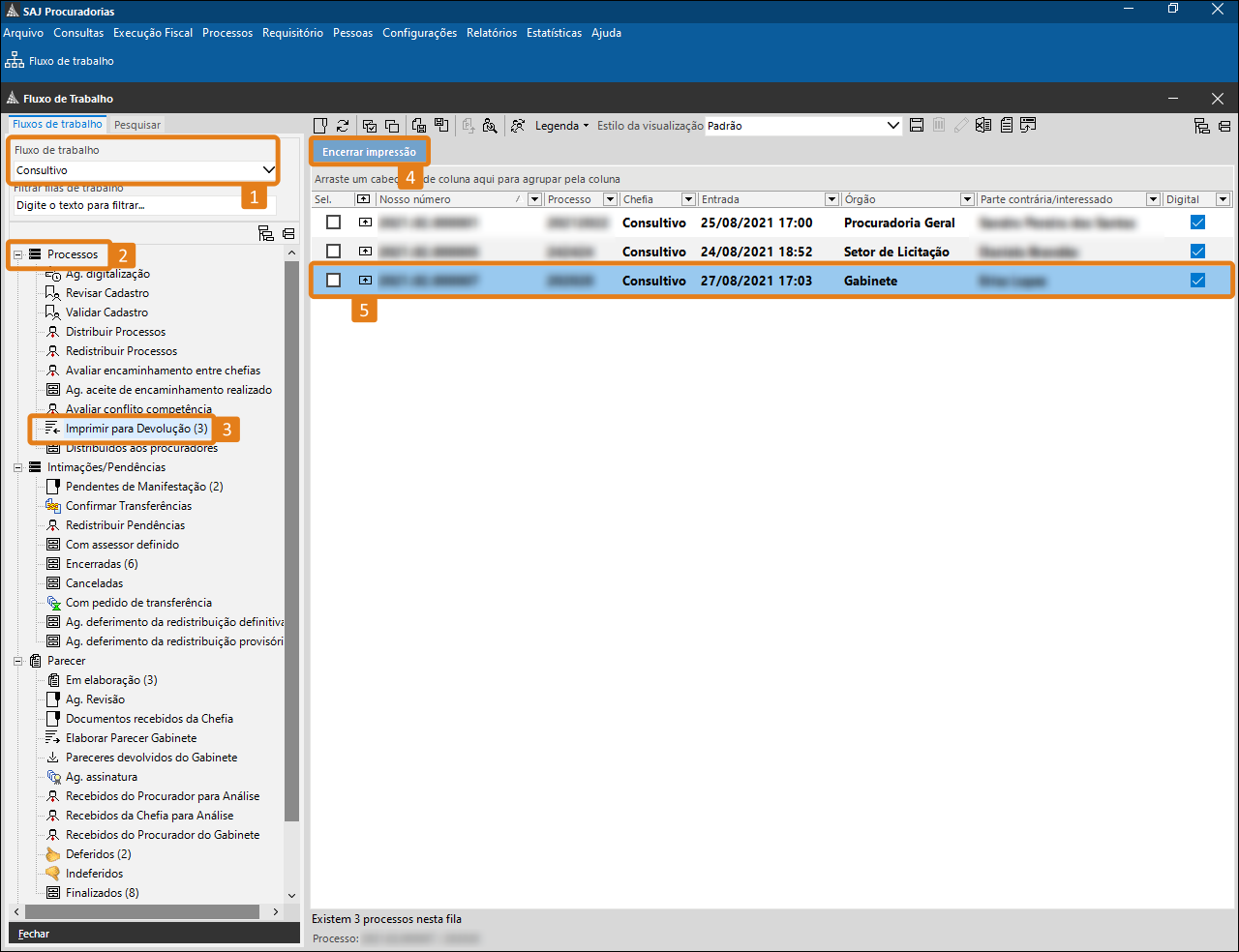
Task: Click the left tree vertical scrollbar
Action: pyautogui.click(x=292, y=542)
